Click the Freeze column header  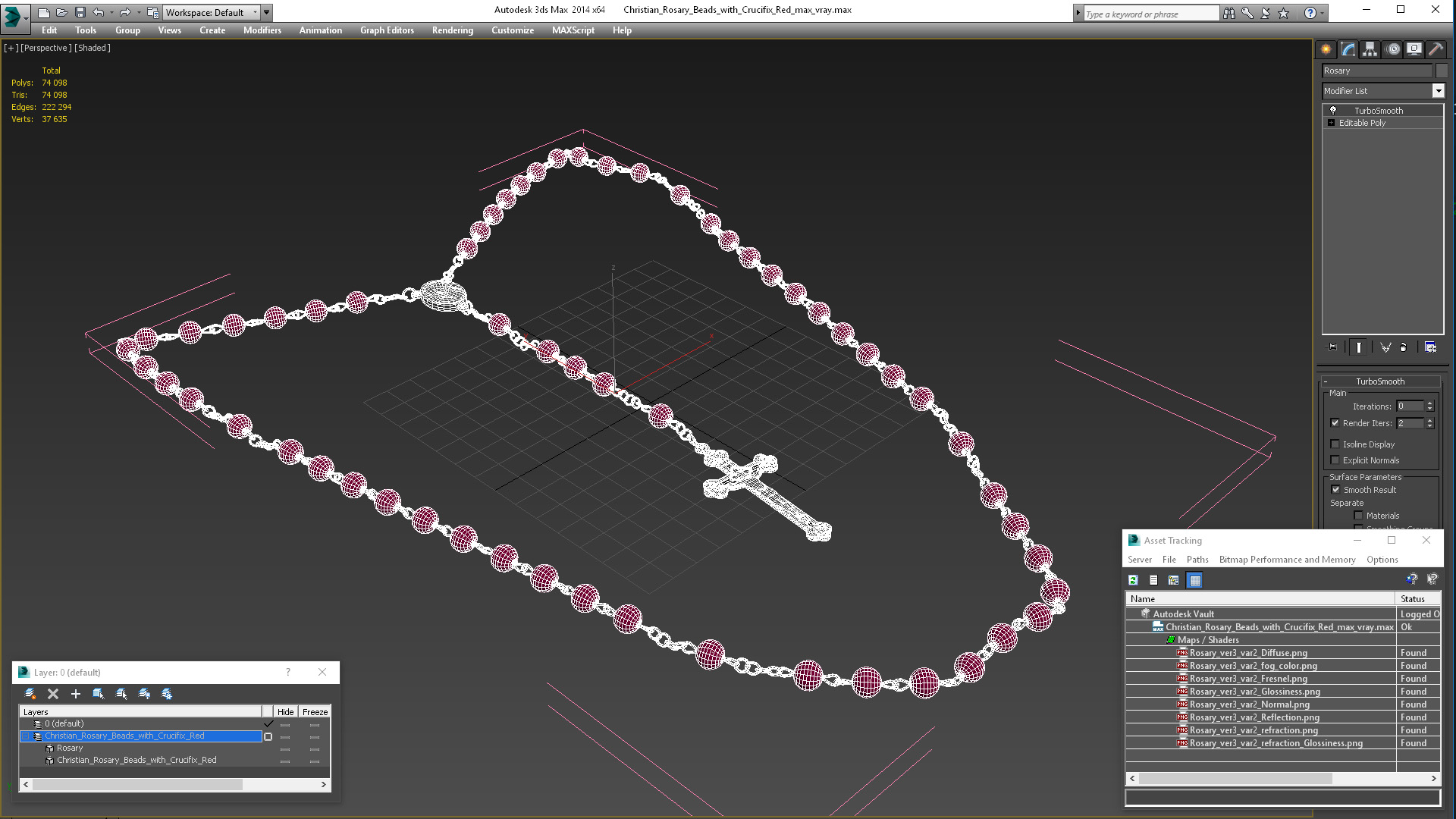click(315, 712)
